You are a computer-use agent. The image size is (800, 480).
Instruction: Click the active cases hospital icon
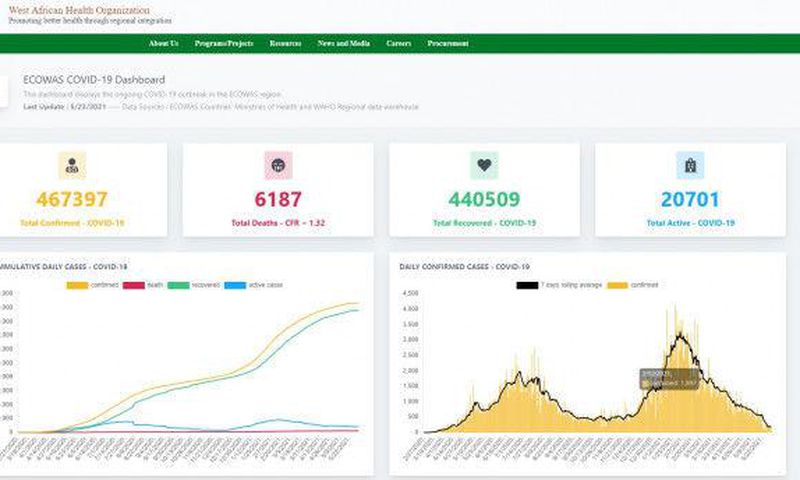click(x=690, y=165)
